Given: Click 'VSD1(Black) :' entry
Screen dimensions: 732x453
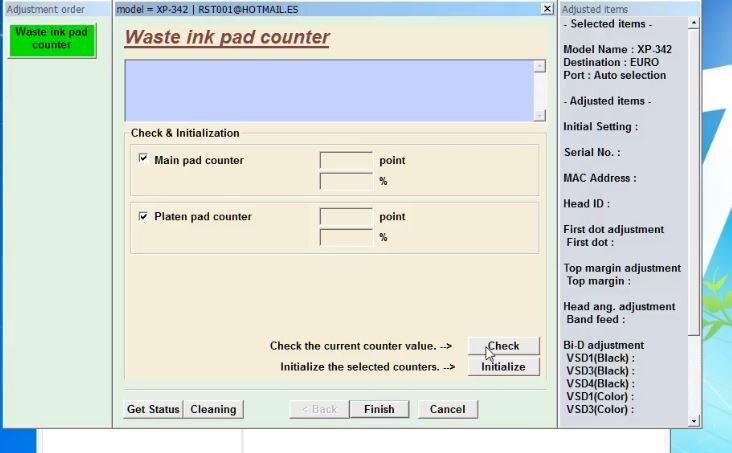Looking at the screenshot, I should click(x=600, y=358).
